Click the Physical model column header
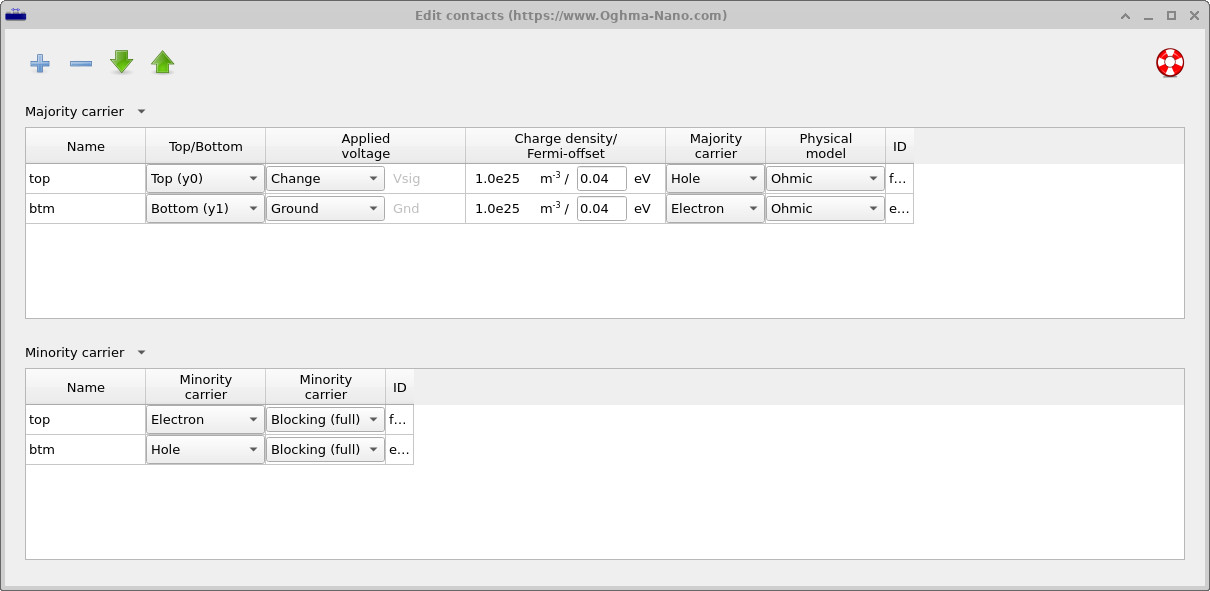 point(825,146)
